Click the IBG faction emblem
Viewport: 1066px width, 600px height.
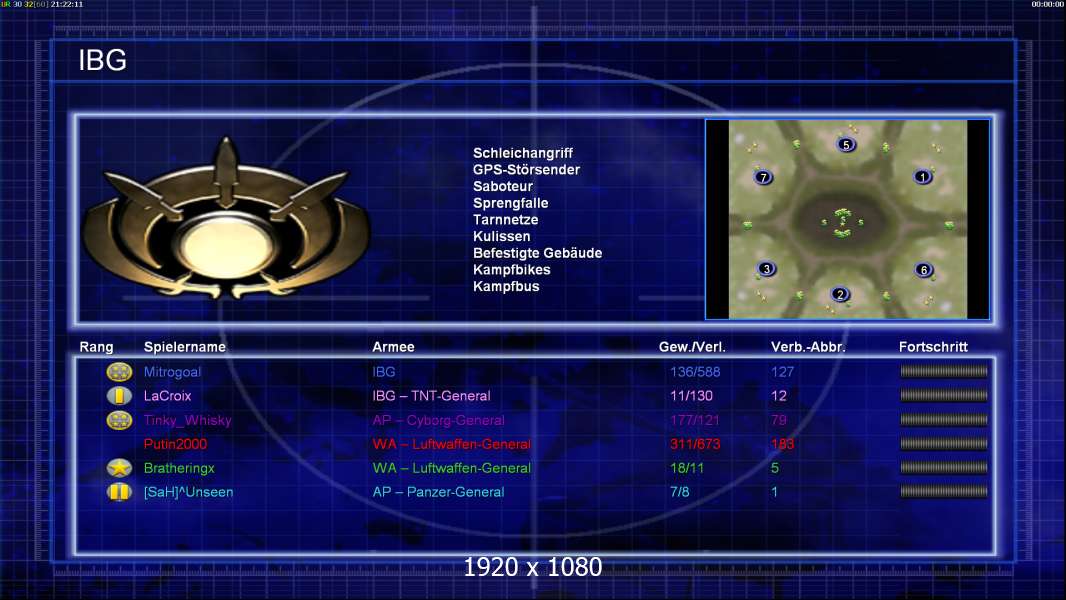pos(226,219)
